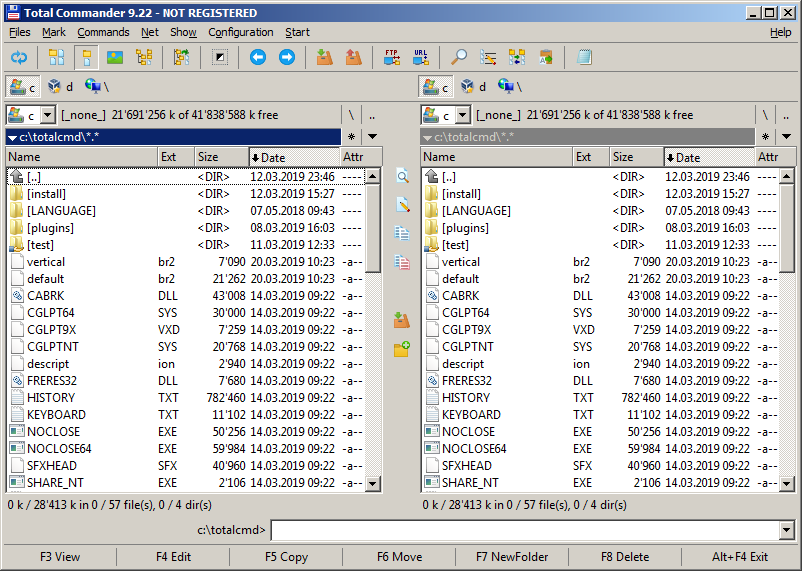Go forward with the blue right arrow

coord(287,57)
